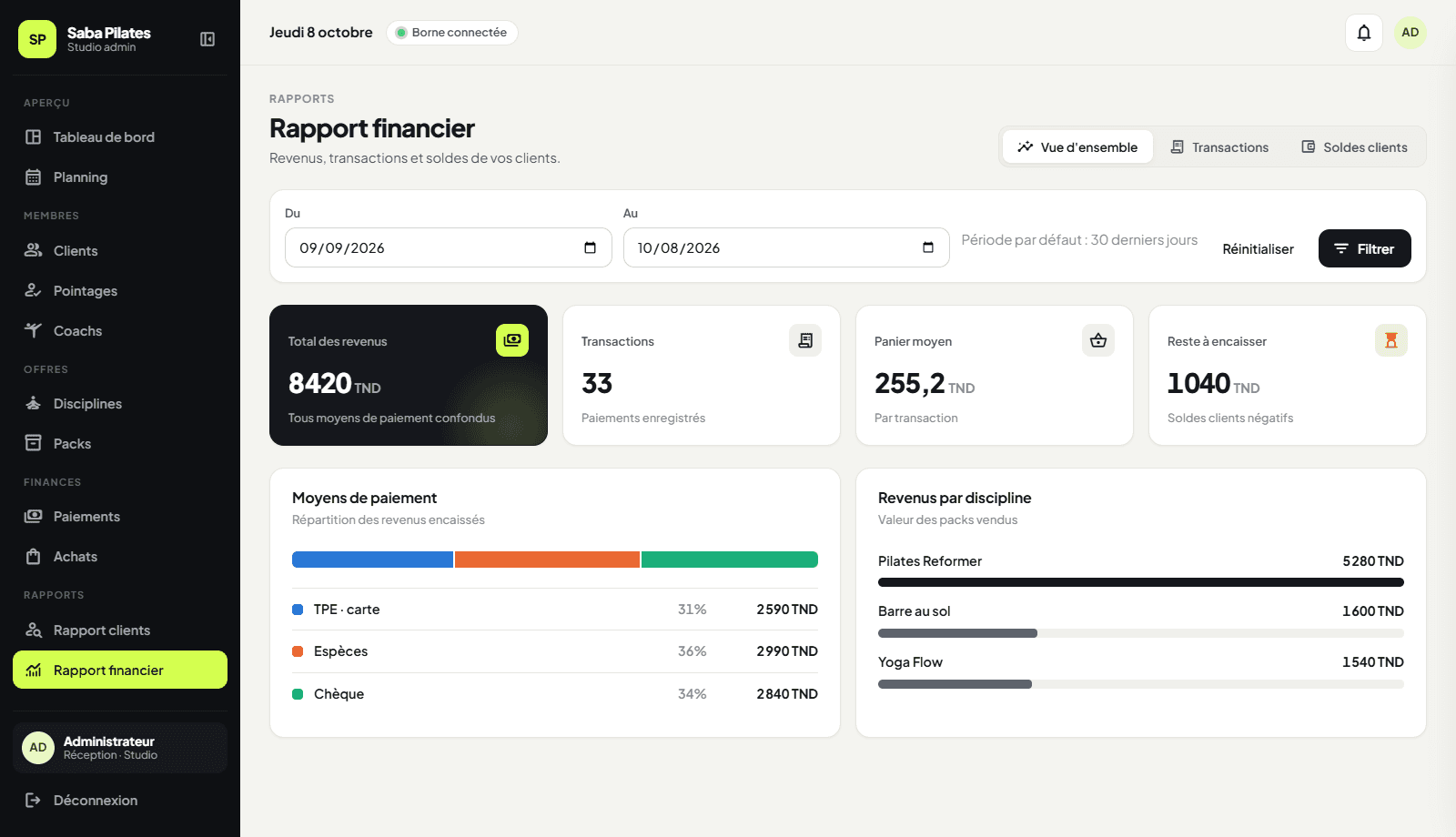Viewport: 1456px width, 837px height.
Task: Click the blue TPE carte bar segment
Action: [372, 560]
